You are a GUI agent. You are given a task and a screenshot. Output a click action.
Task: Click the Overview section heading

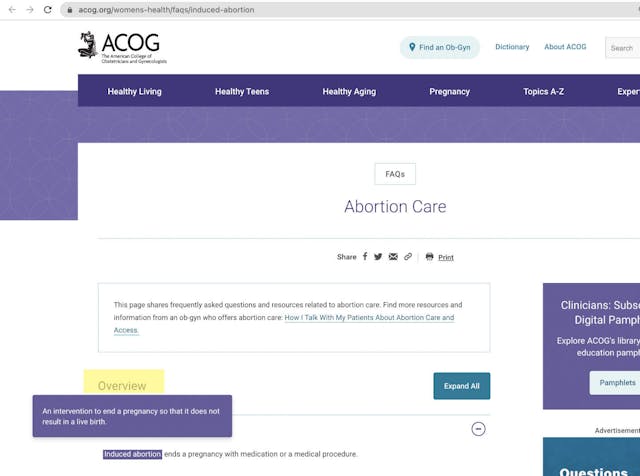click(122, 386)
